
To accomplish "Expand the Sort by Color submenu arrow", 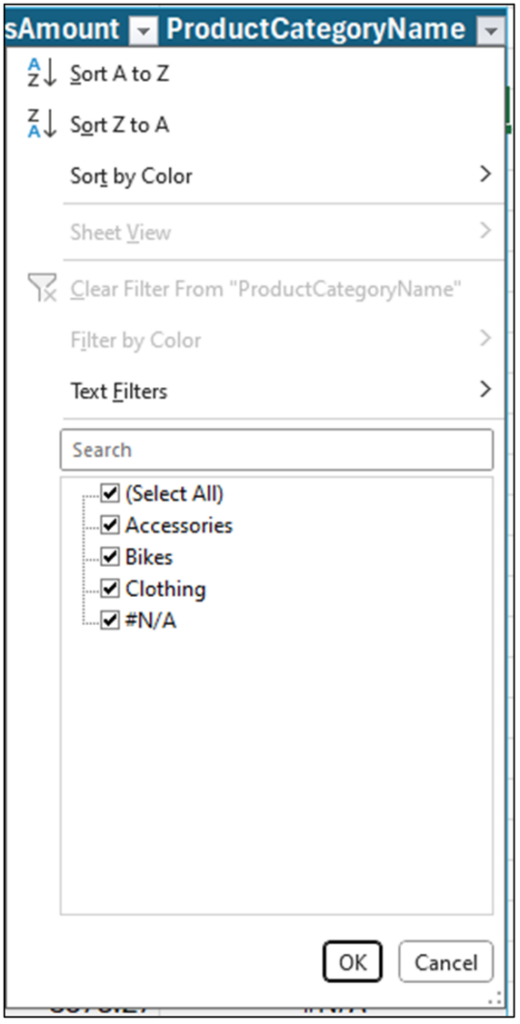I will click(x=485, y=174).
